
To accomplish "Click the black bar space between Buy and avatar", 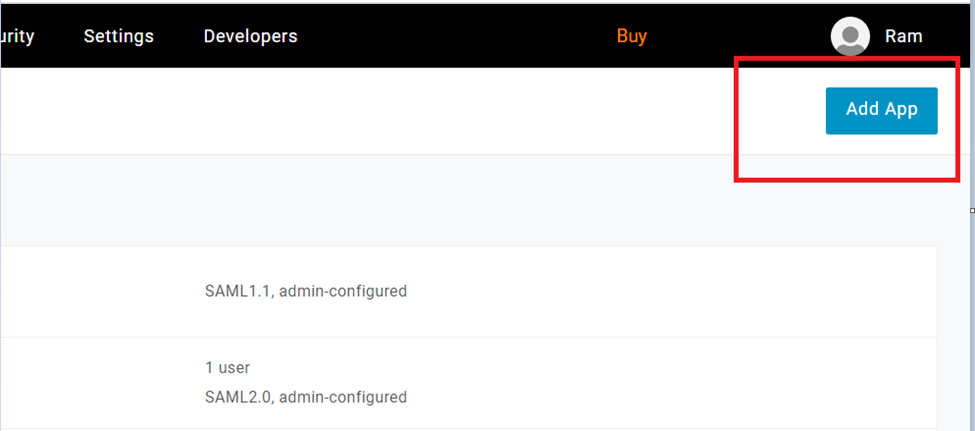I will pos(740,37).
